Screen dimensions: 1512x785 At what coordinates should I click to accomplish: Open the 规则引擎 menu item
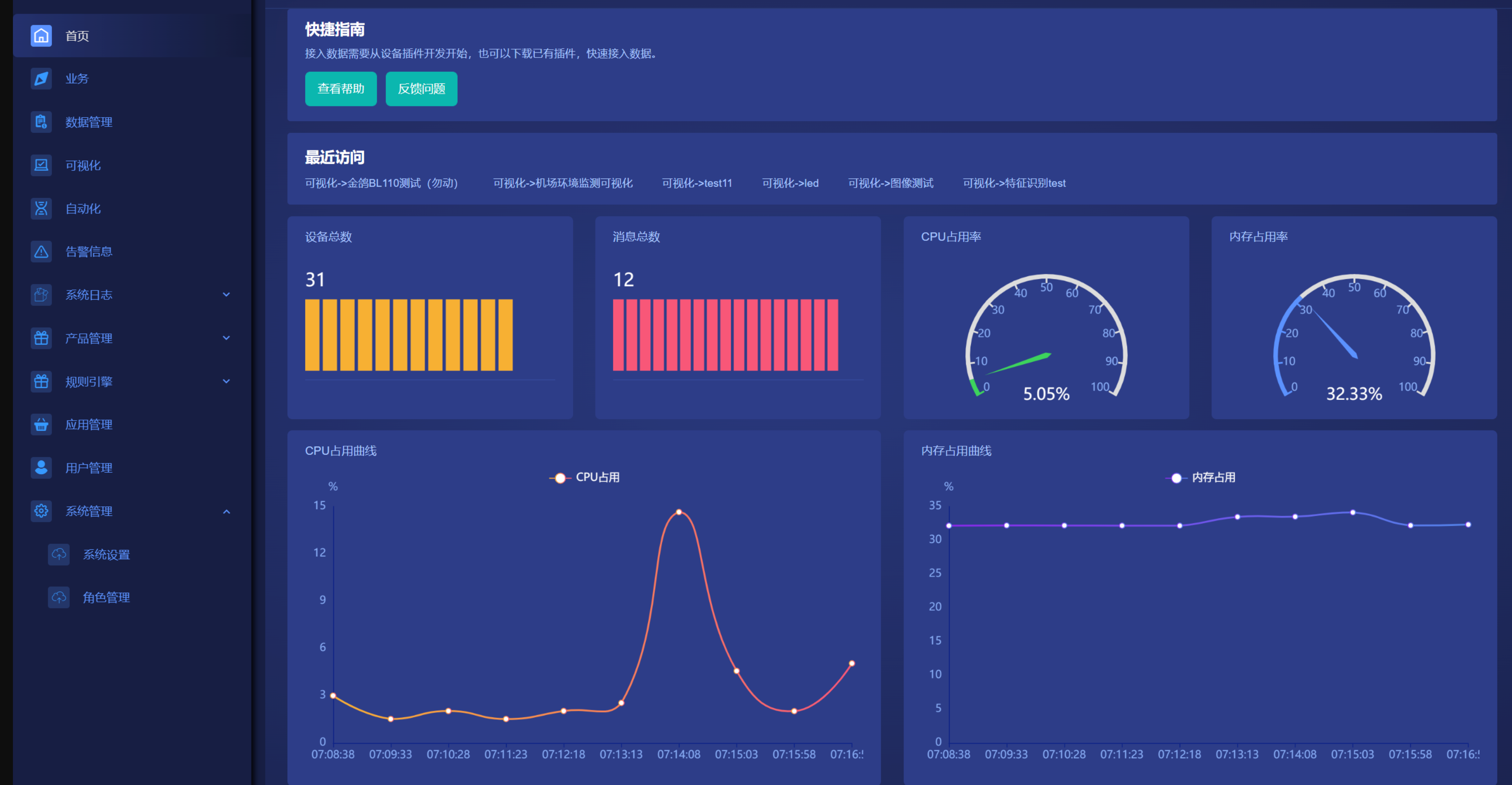coord(89,381)
